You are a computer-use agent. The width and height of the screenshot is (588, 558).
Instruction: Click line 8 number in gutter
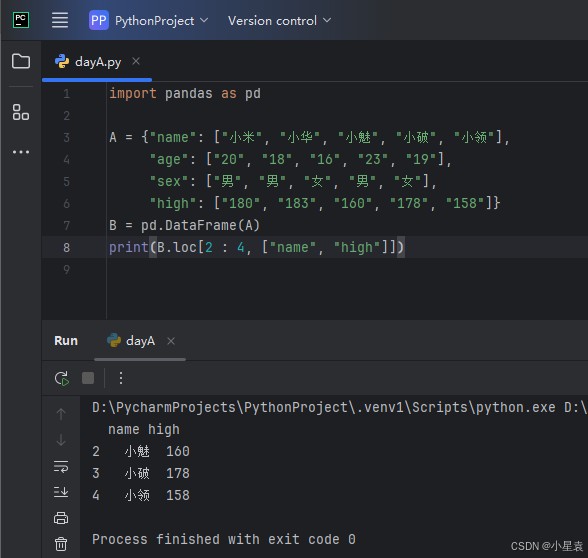[66, 248]
